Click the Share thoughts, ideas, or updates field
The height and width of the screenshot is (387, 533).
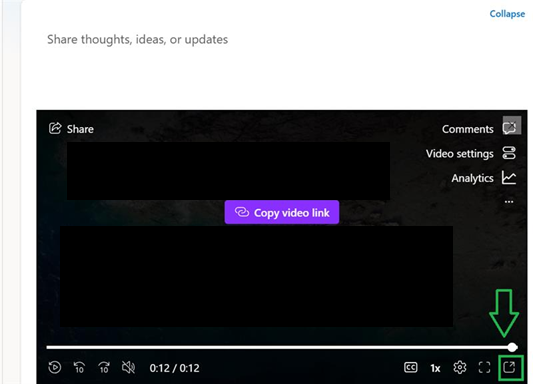coord(137,39)
